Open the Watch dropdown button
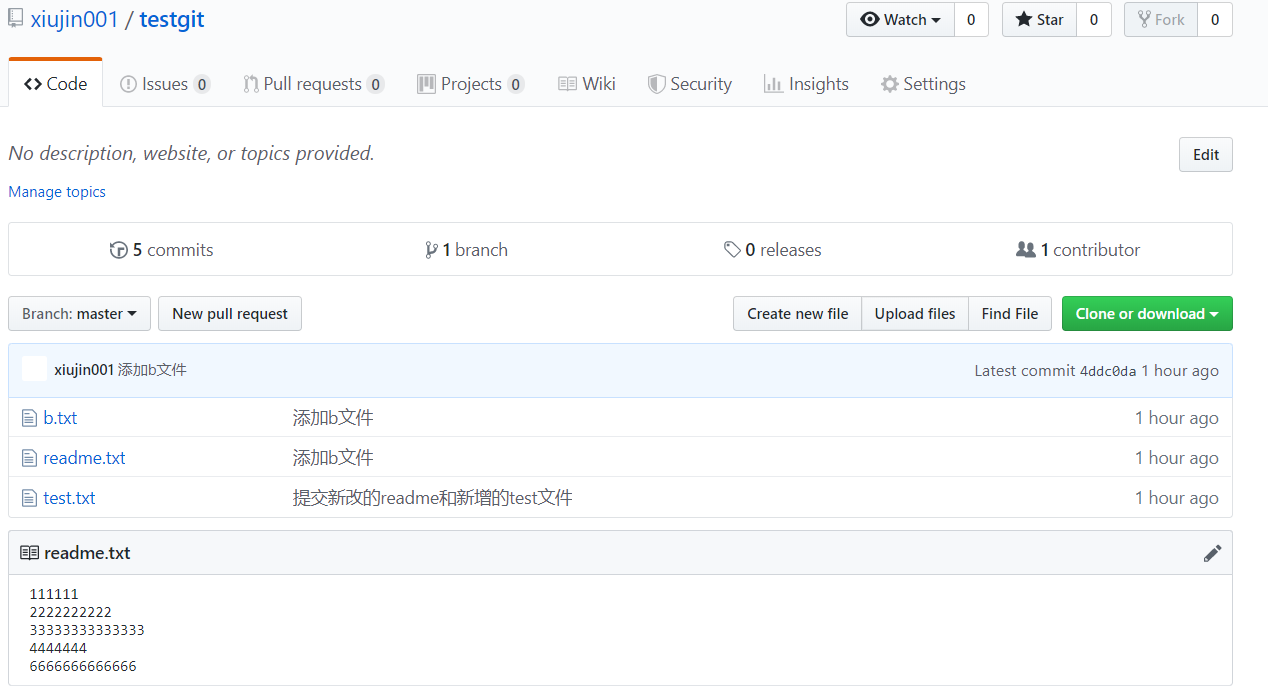This screenshot has width=1268, height=698. point(900,20)
